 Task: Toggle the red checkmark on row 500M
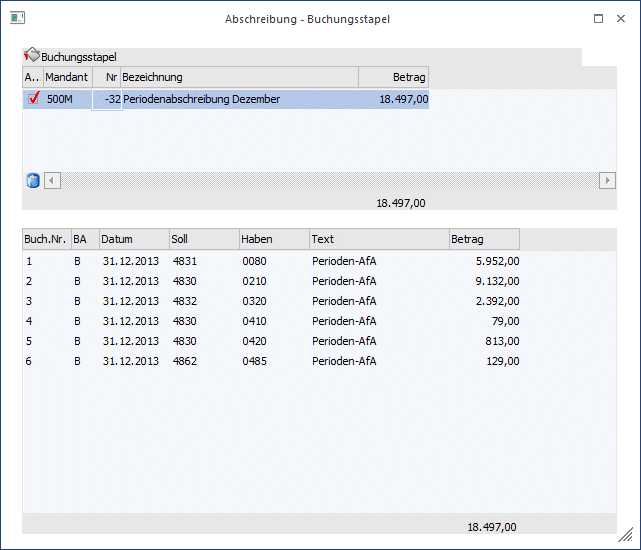point(33,99)
